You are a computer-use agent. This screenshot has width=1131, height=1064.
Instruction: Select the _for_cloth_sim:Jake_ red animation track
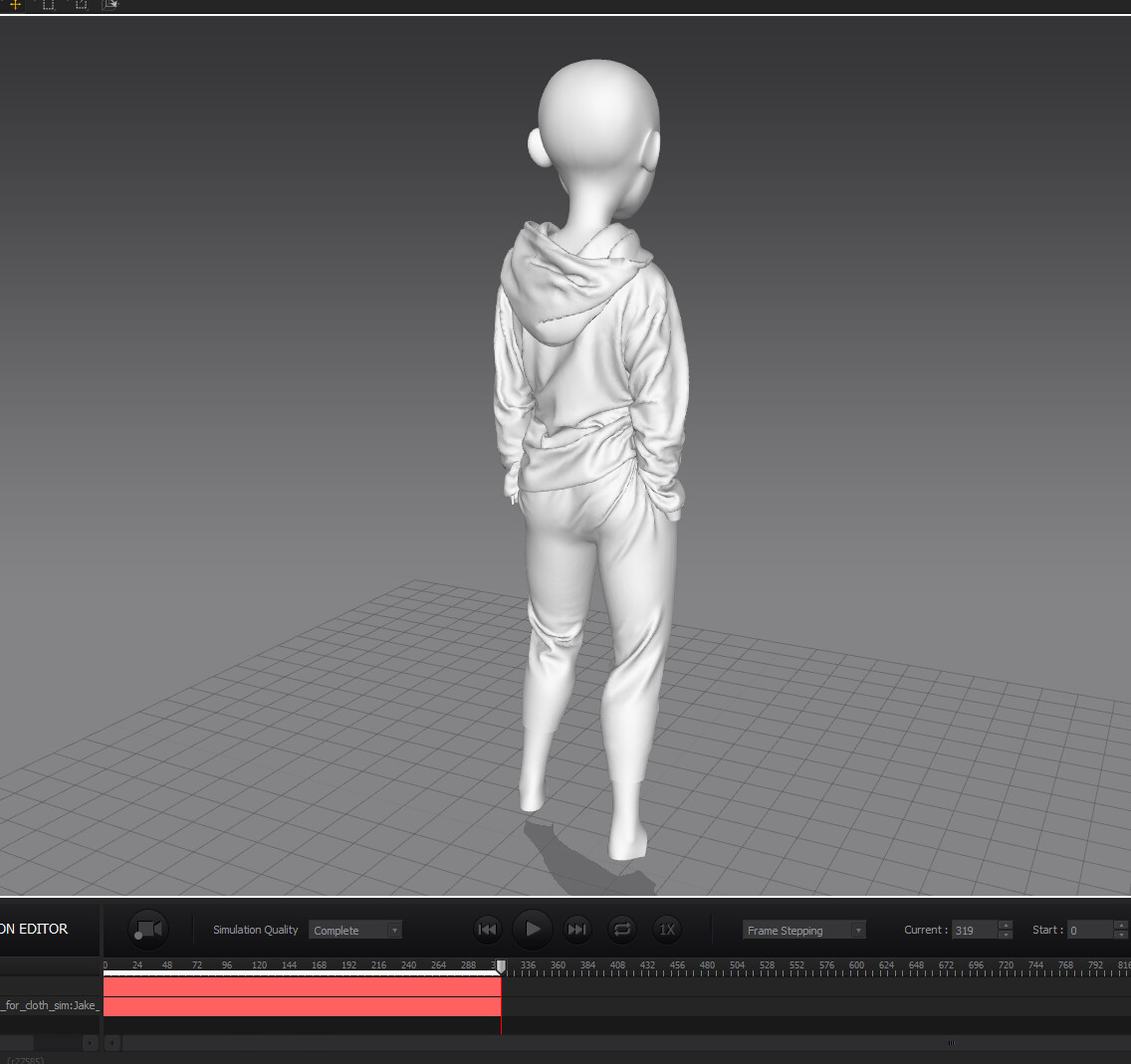[x=303, y=1006]
